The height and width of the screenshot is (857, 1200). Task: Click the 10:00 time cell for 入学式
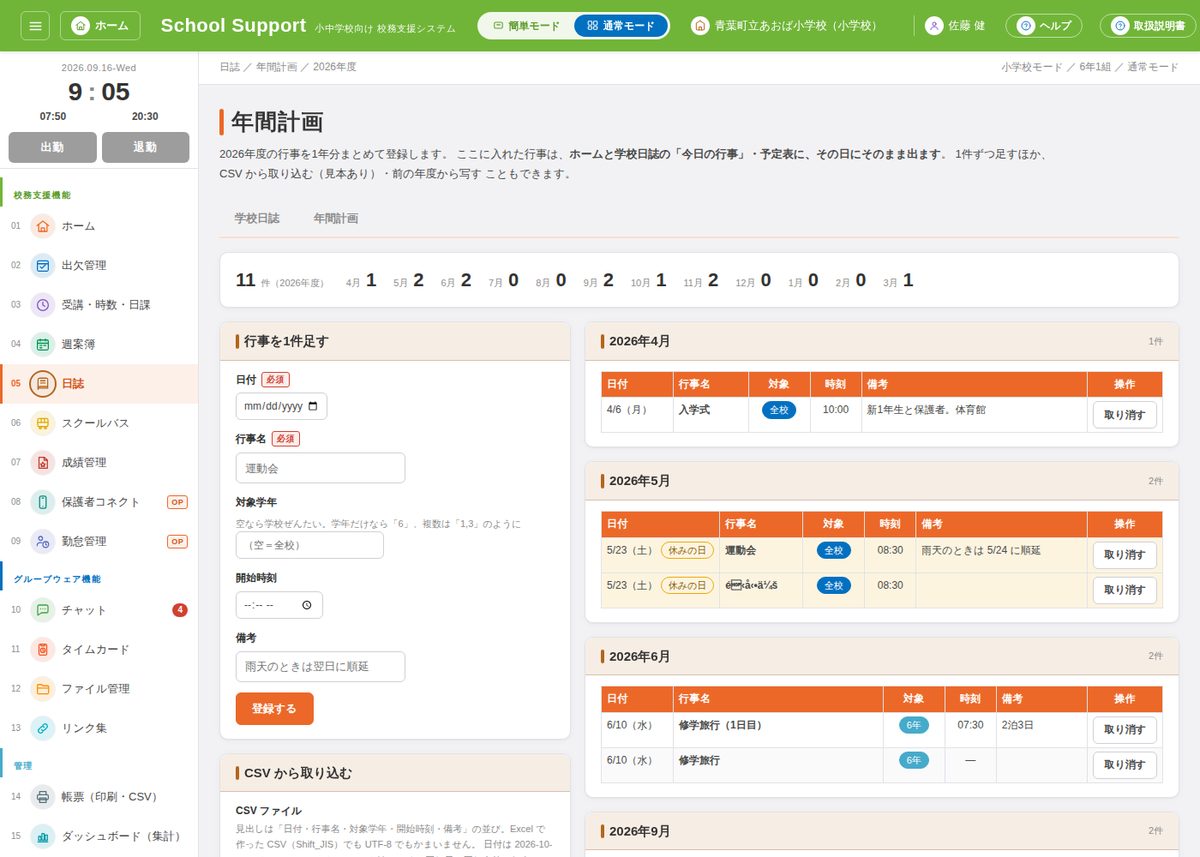836,415
